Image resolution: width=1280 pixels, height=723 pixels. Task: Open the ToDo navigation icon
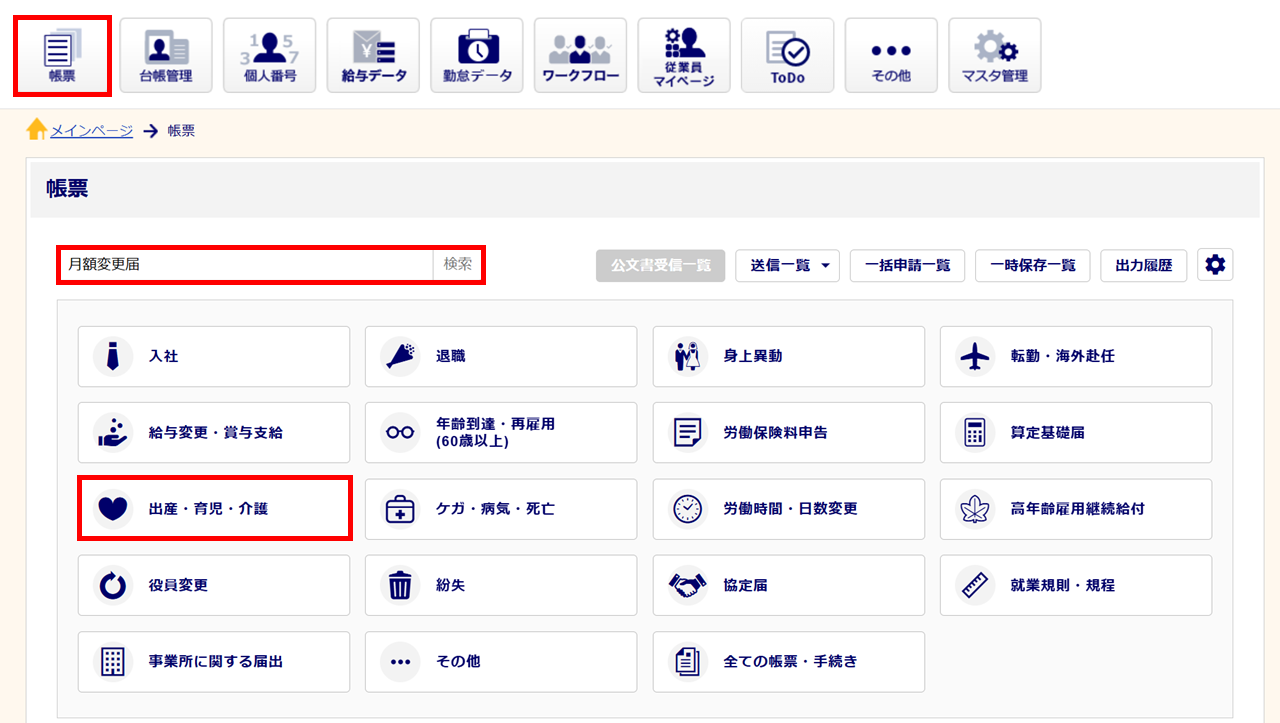(788, 56)
